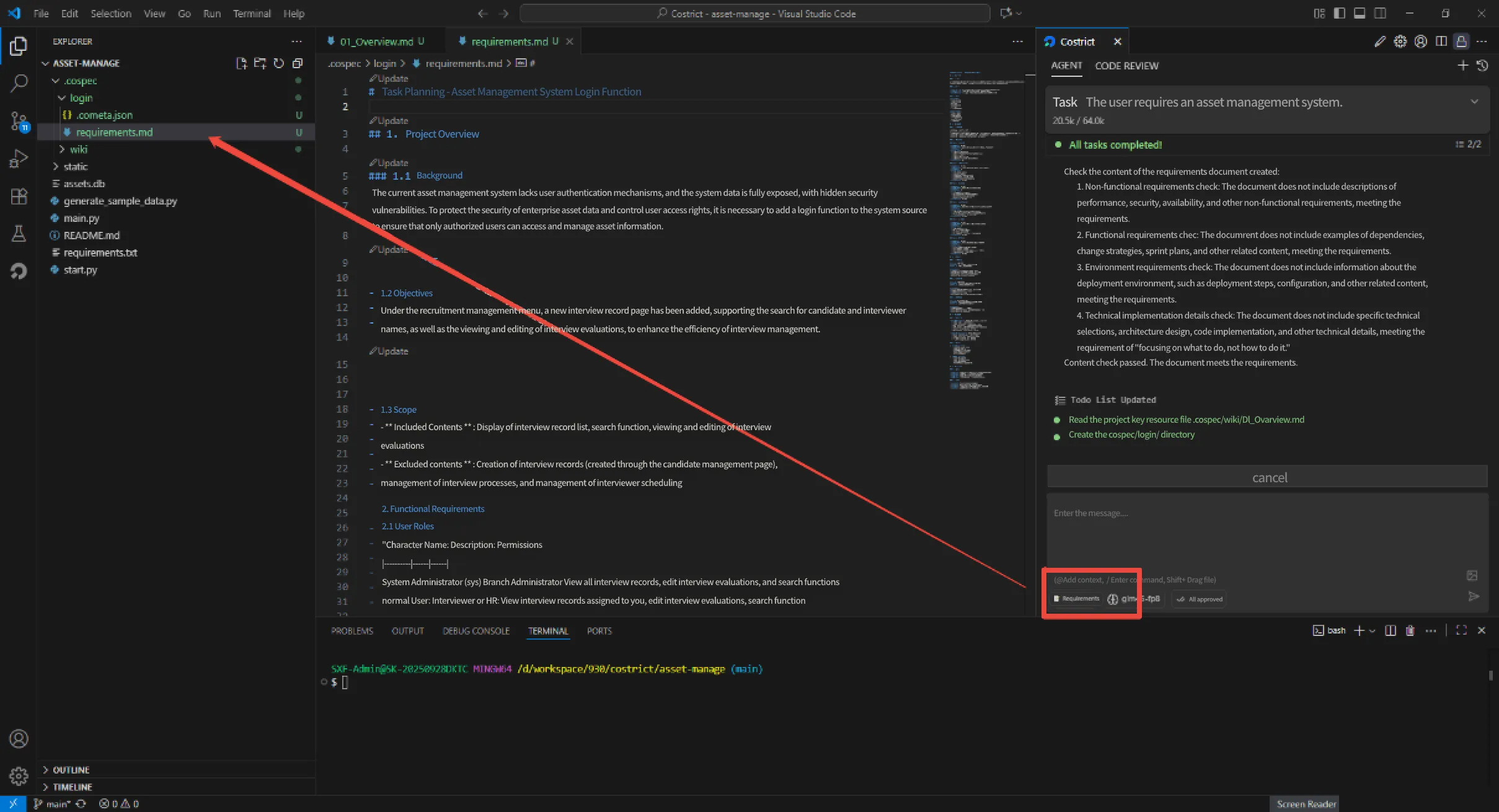
Task: Open the Run and Debug view
Action: 19,159
